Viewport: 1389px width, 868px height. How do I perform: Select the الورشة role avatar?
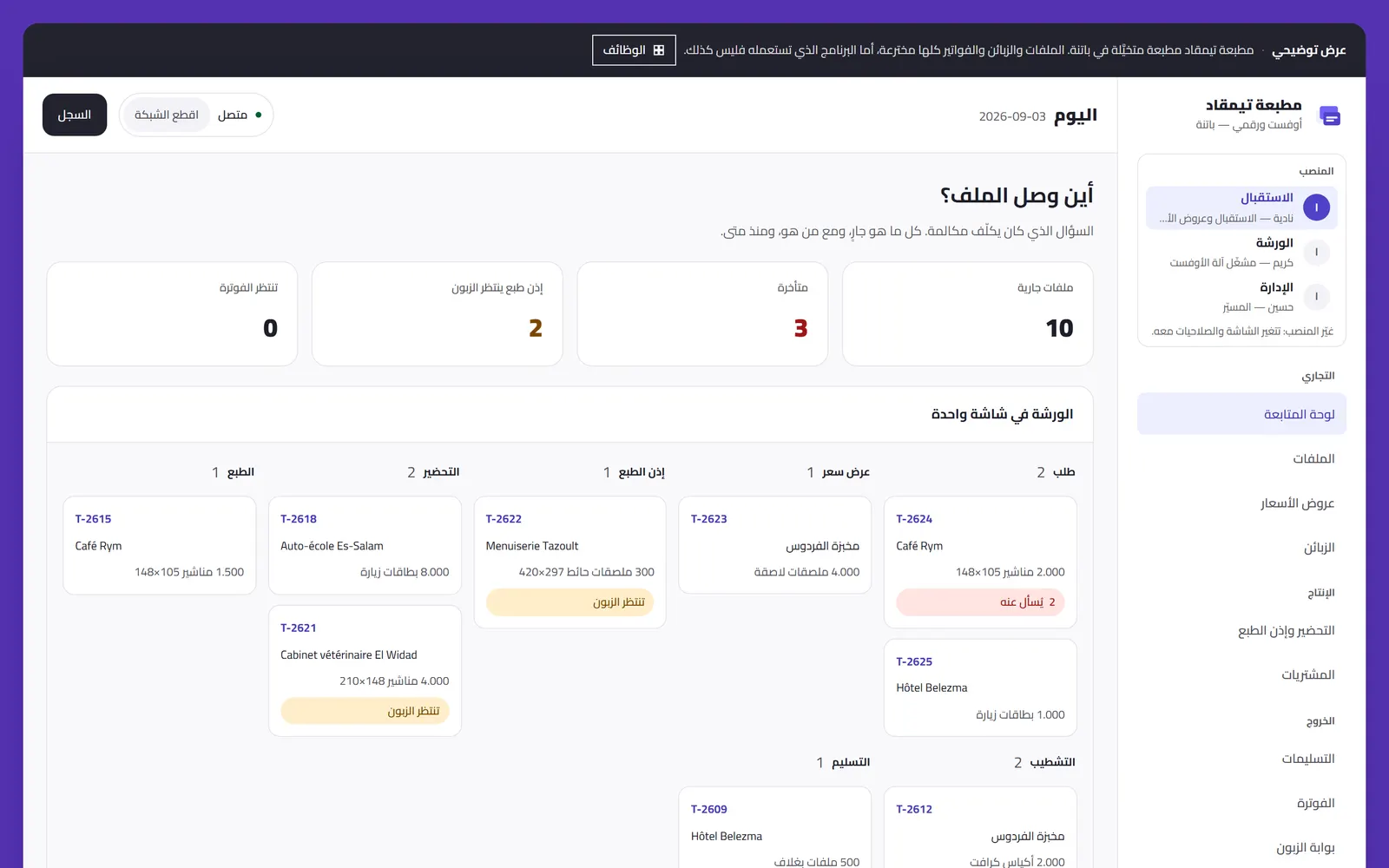[x=1316, y=252]
